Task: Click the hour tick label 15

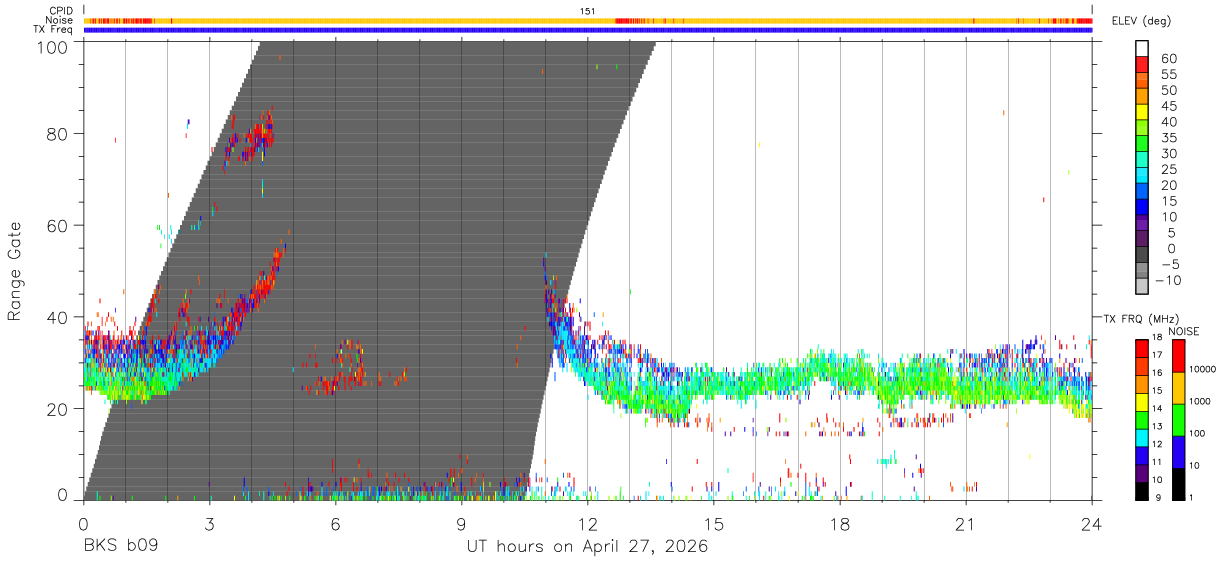Action: 714,525
